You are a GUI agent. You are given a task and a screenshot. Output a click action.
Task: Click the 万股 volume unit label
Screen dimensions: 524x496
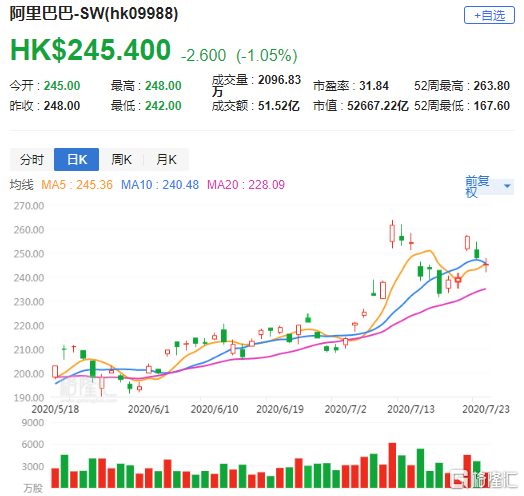pyautogui.click(x=33, y=488)
